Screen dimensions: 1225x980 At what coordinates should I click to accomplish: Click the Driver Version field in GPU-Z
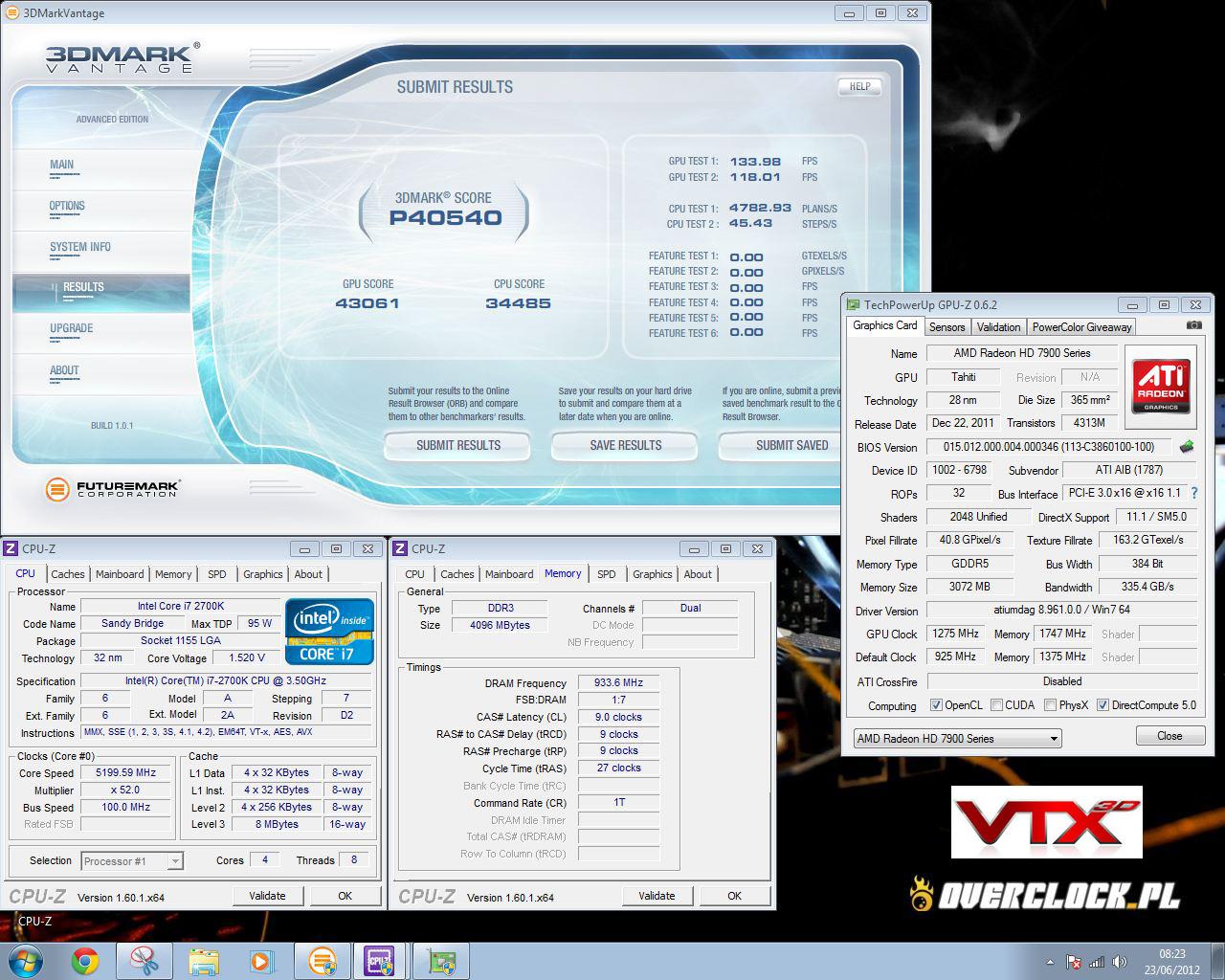(x=1061, y=611)
